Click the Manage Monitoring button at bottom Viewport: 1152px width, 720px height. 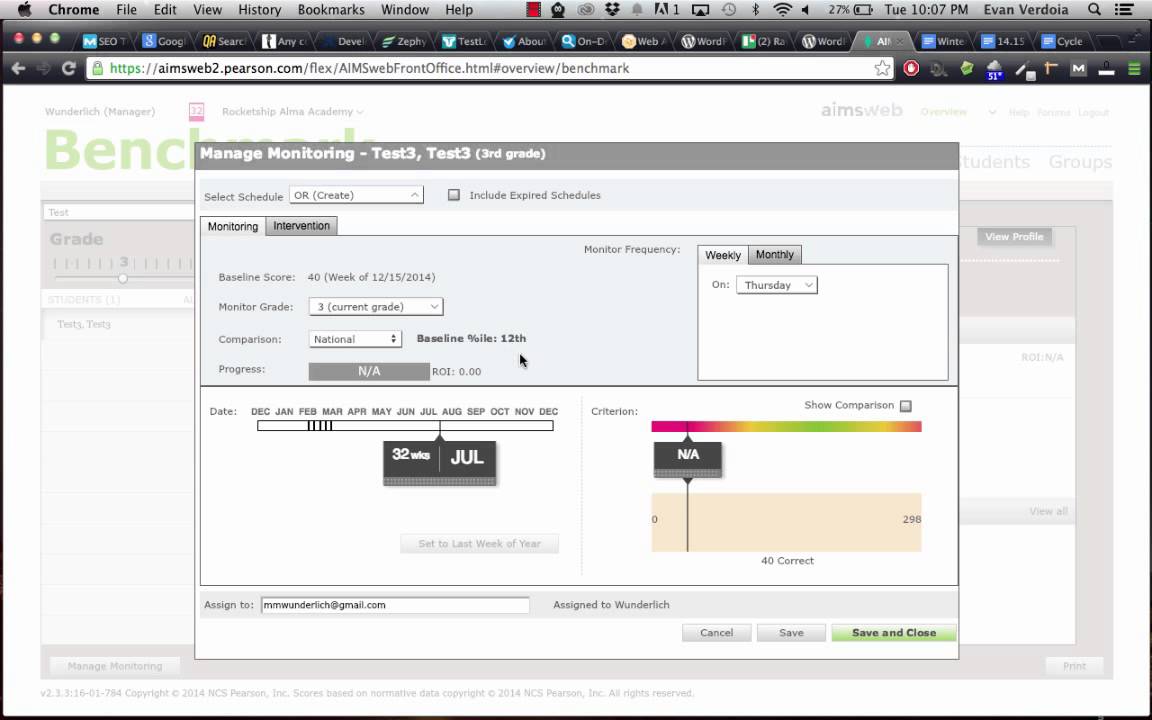115,666
